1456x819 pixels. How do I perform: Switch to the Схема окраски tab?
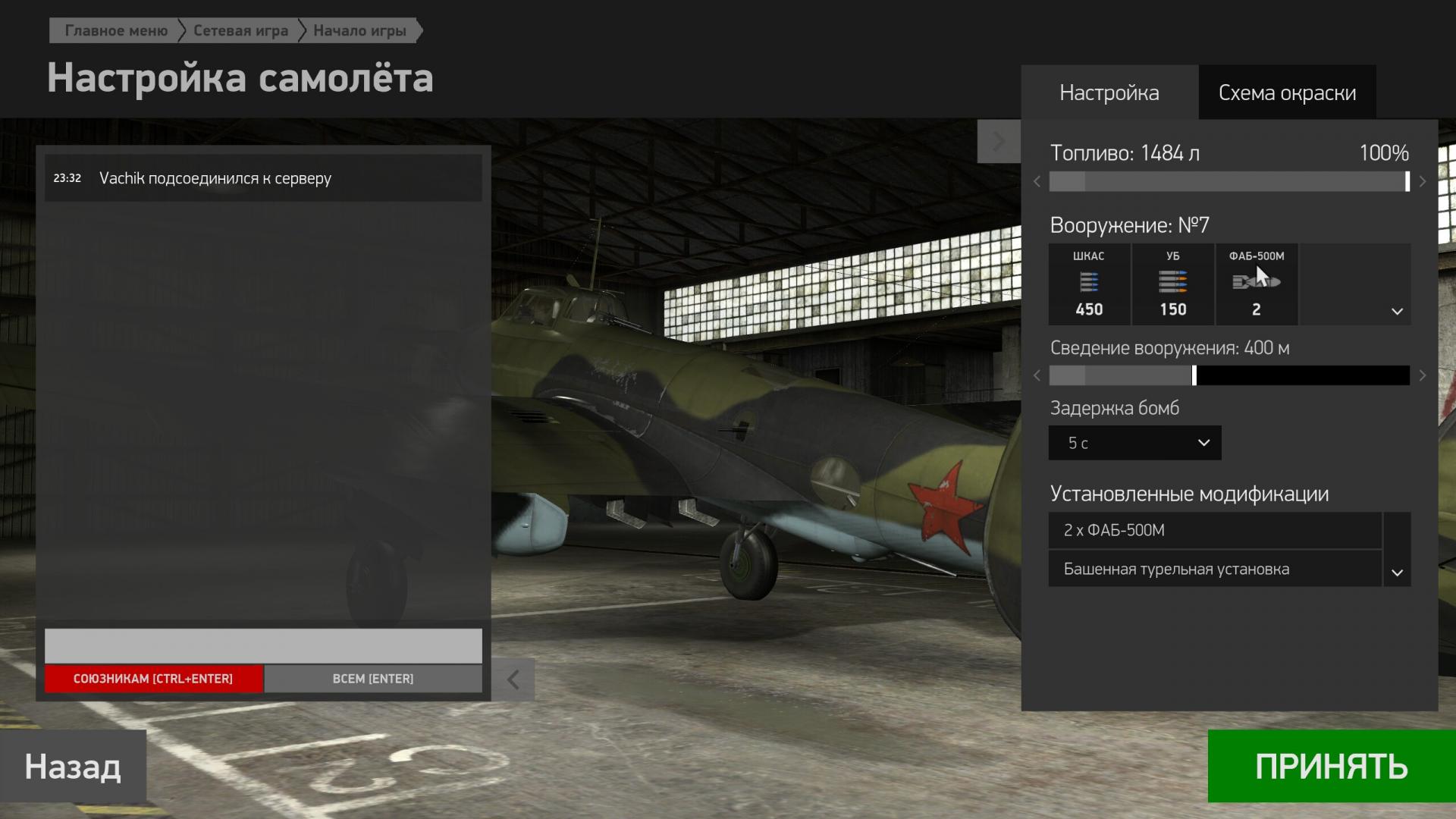pyautogui.click(x=1287, y=93)
